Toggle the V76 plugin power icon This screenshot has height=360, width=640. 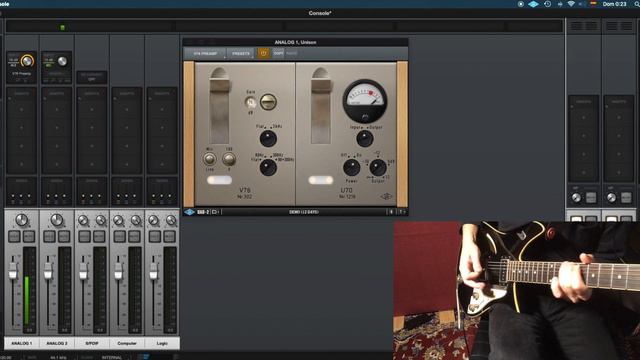pyautogui.click(x=263, y=53)
